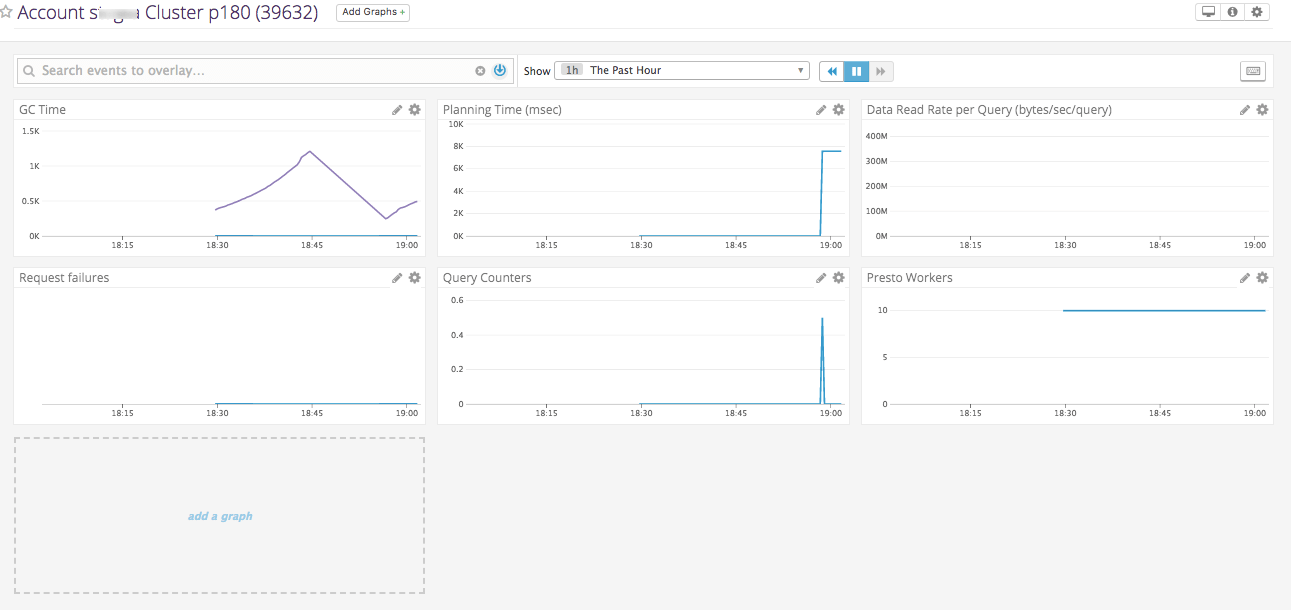This screenshot has height=610, width=1291.
Task: Edit the Request failures graph with the pencil icon
Action: (x=397, y=277)
